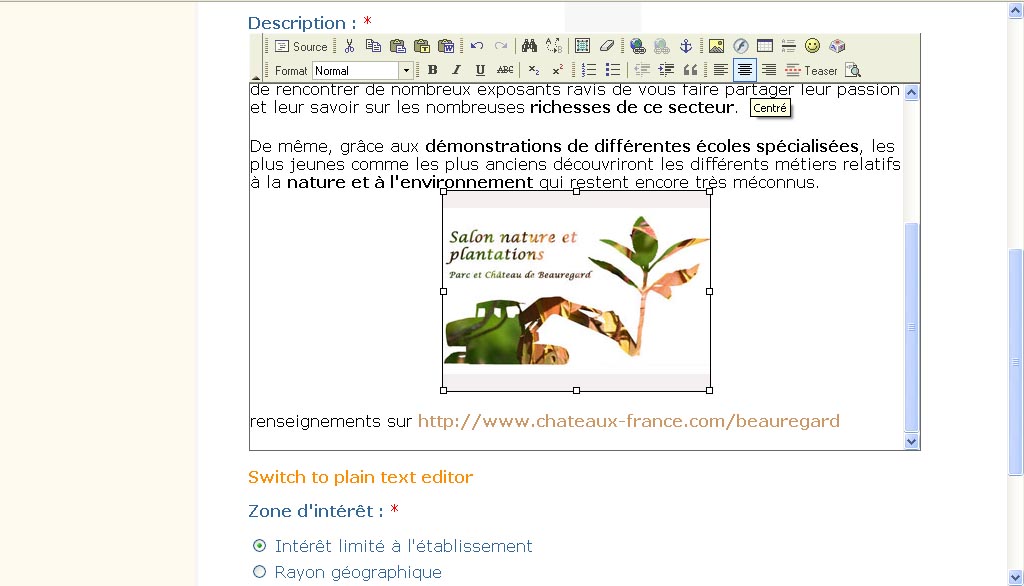Click the active Center align button
Screen dimensions: 1024x586
point(745,71)
